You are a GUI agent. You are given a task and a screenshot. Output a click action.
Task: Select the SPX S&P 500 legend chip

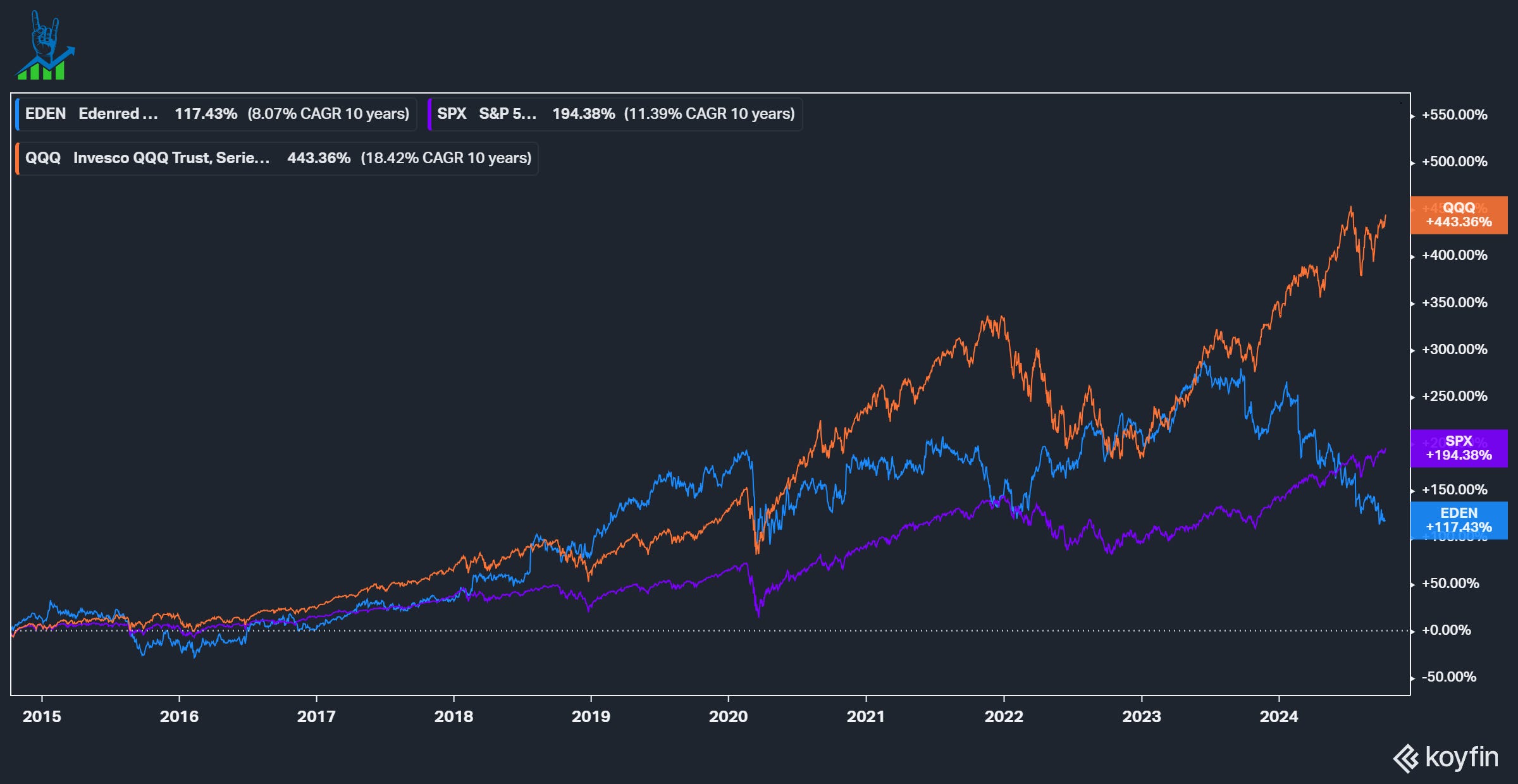[615, 114]
